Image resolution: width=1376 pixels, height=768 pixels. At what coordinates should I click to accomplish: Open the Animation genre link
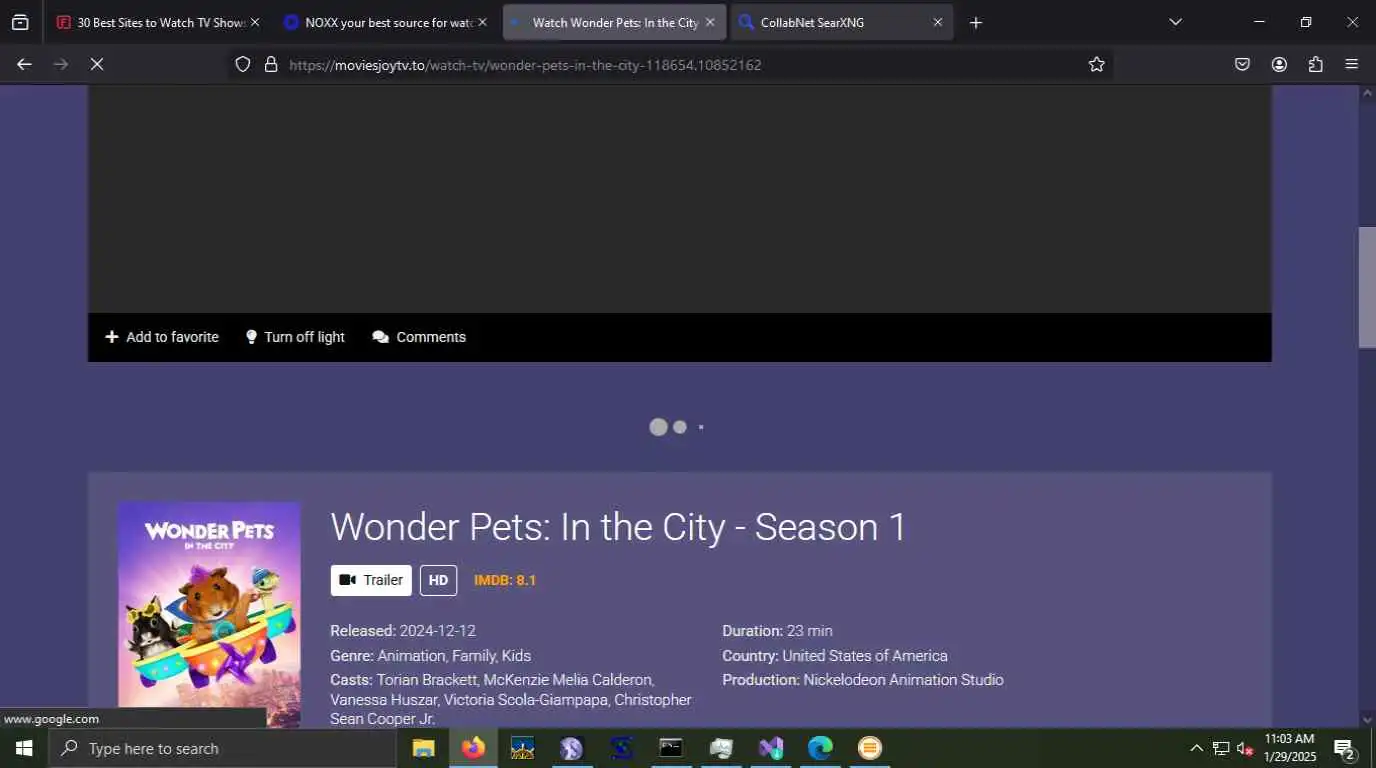[x=411, y=656]
